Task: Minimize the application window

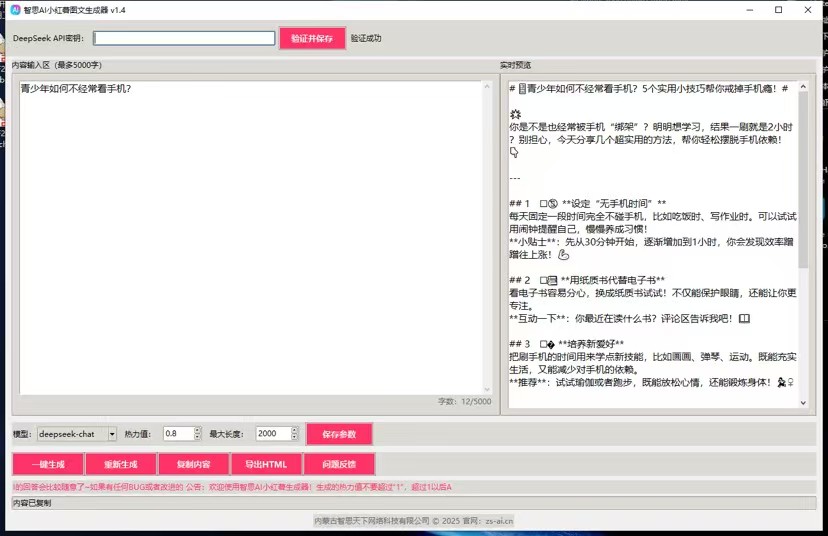Action: point(749,10)
